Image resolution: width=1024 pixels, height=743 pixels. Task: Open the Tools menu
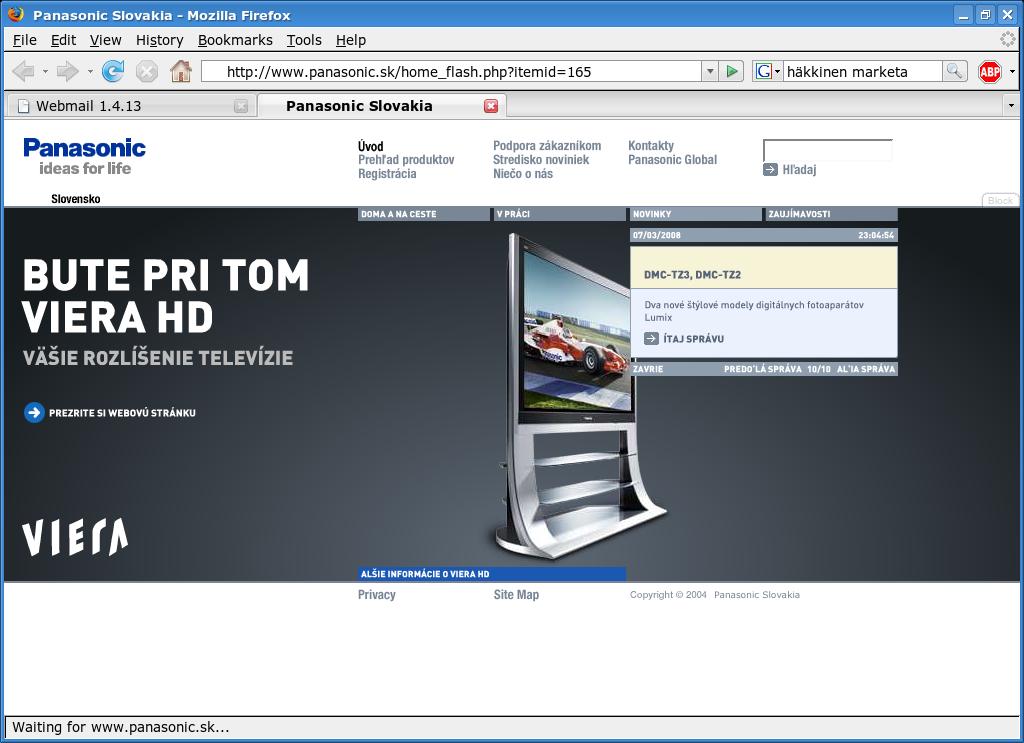click(x=304, y=40)
